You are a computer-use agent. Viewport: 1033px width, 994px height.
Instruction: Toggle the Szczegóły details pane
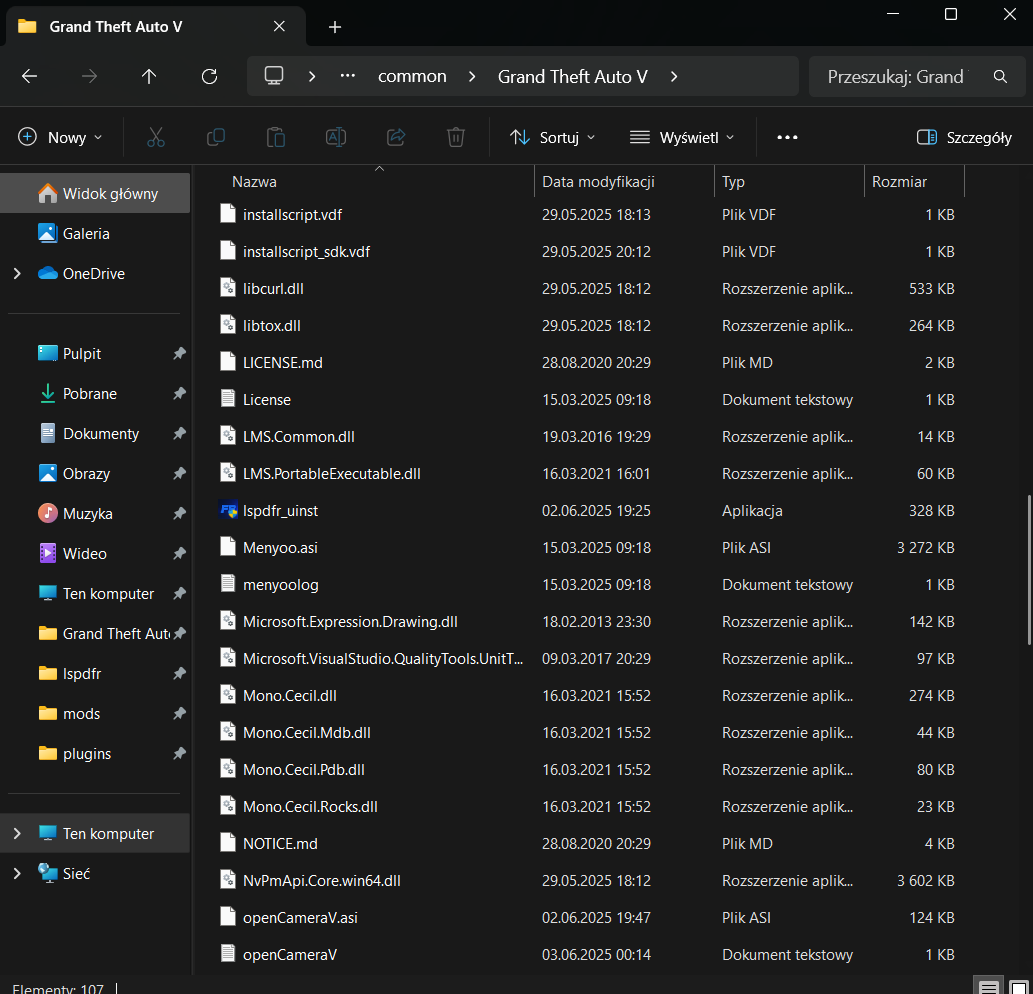click(x=964, y=137)
